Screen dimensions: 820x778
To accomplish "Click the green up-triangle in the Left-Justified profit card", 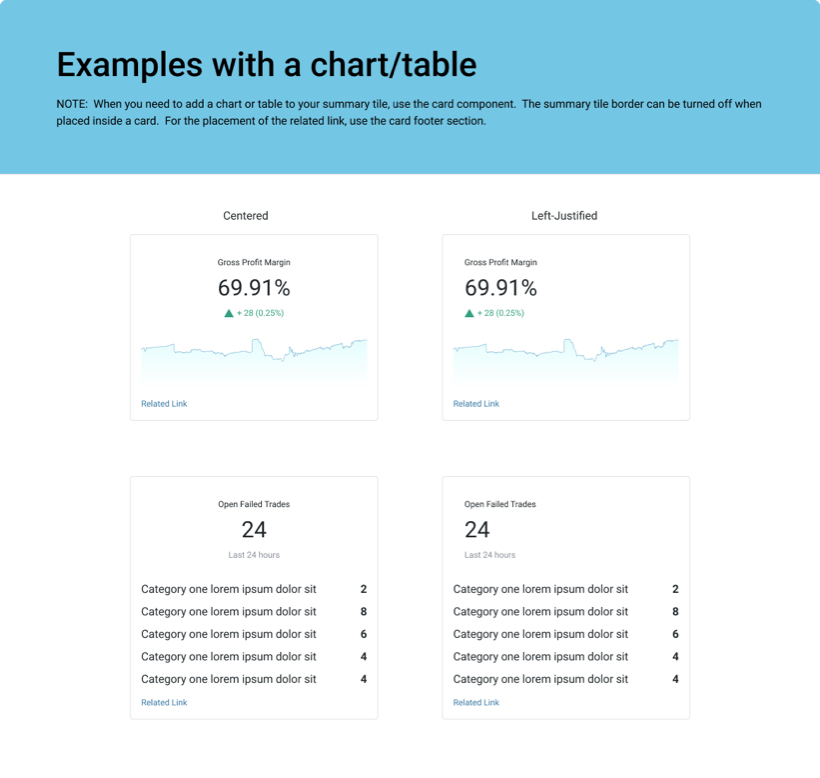I will tap(469, 313).
